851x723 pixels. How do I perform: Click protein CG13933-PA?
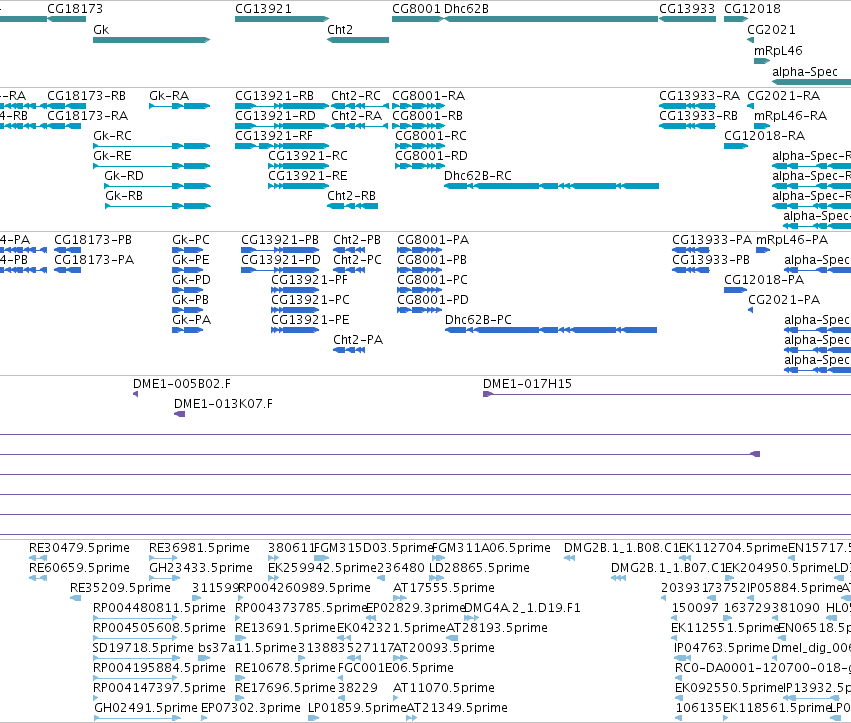point(690,250)
